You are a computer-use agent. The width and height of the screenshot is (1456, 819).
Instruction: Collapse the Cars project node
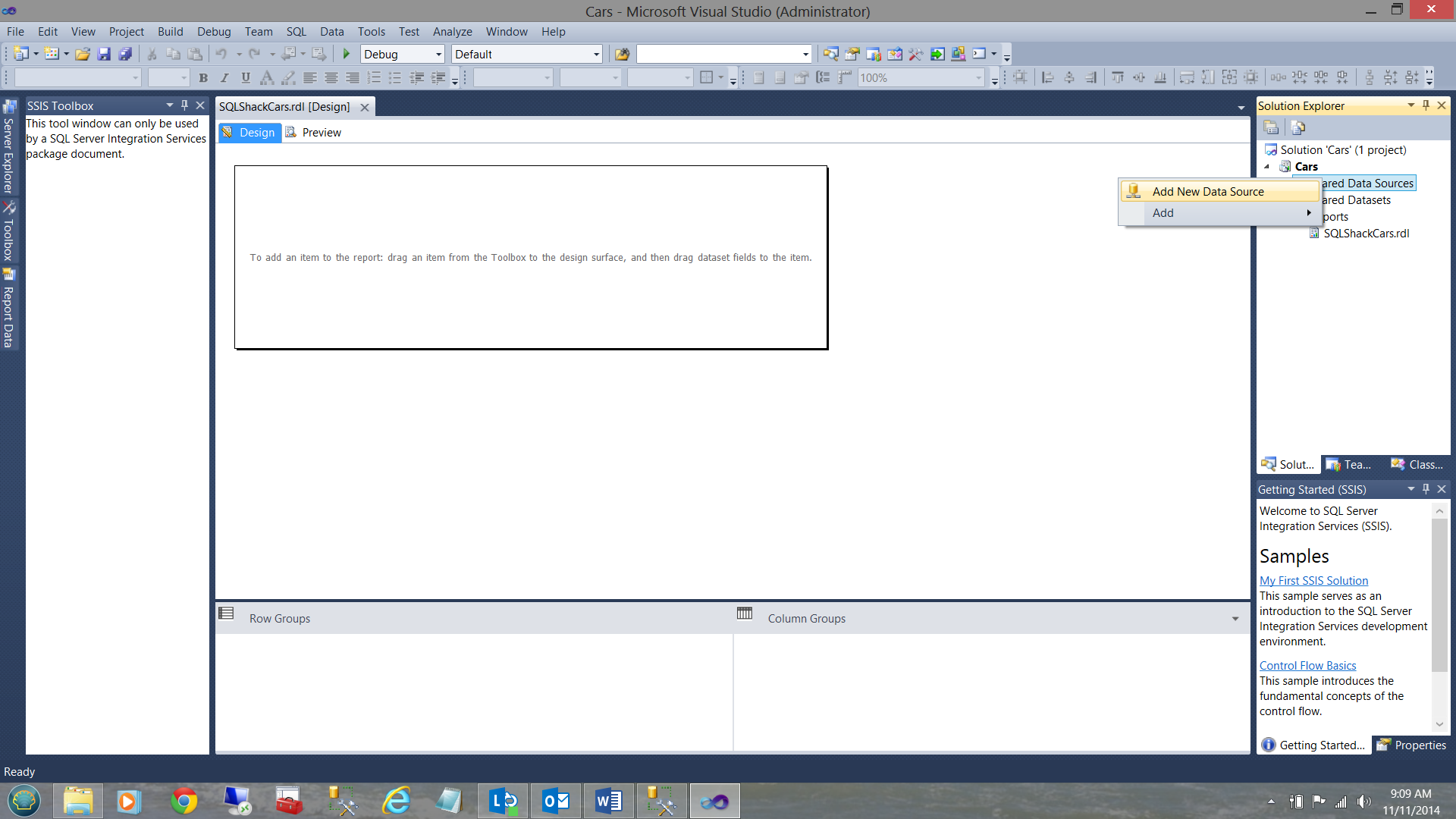(x=1266, y=167)
